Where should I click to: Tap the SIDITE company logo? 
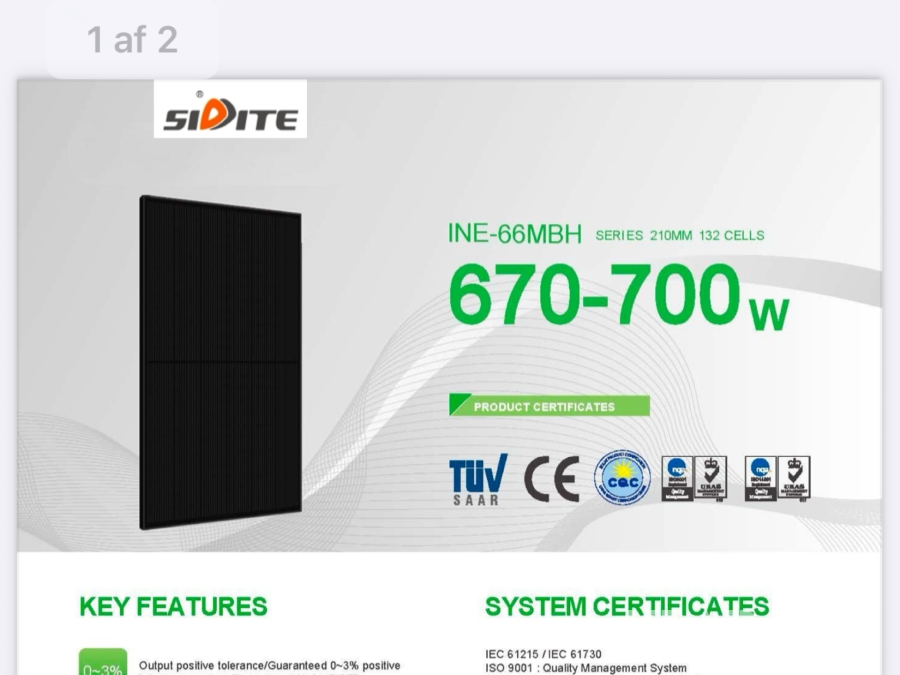click(x=230, y=110)
